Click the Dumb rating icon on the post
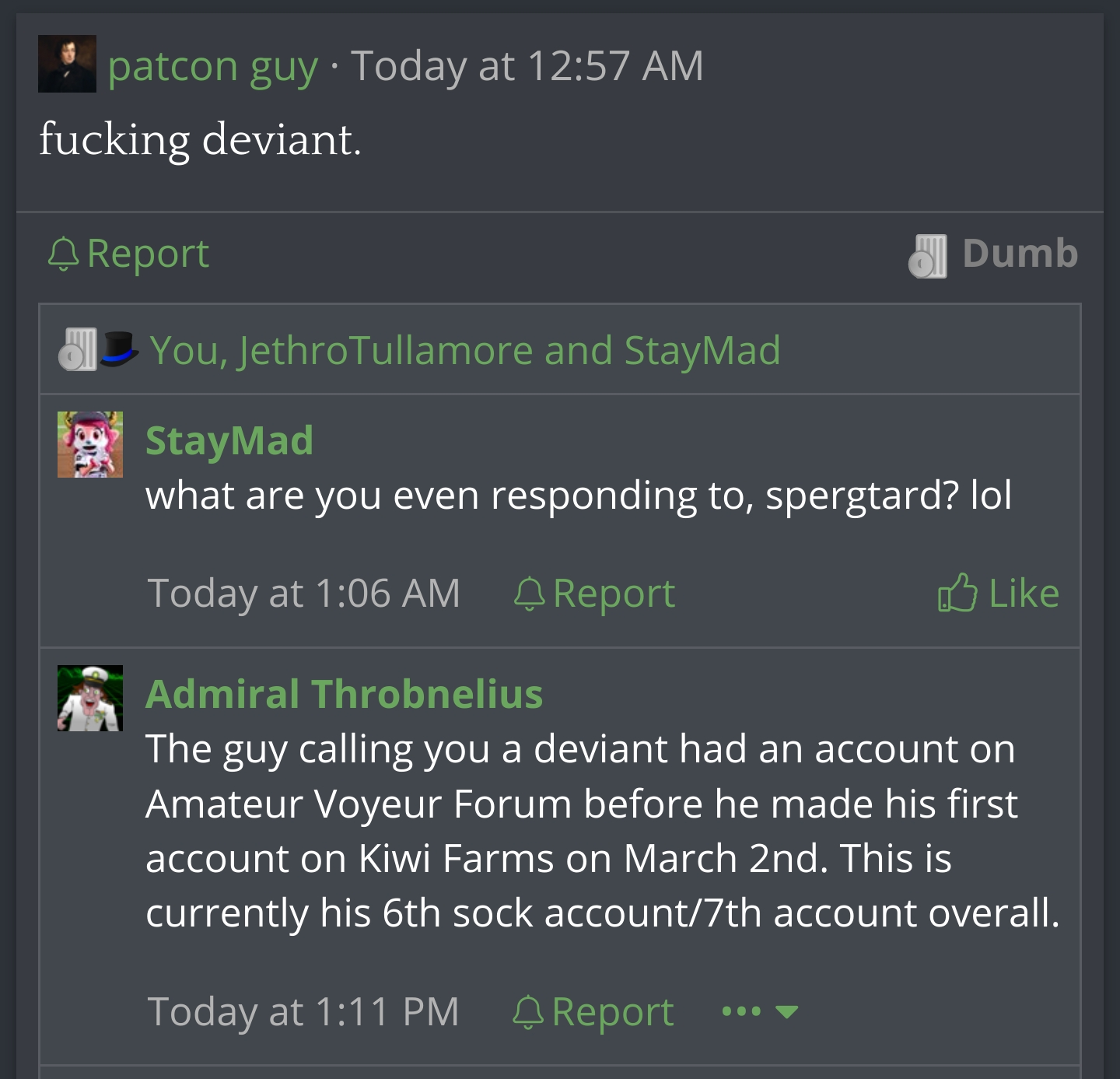The height and width of the screenshot is (1079, 1120). (928, 256)
